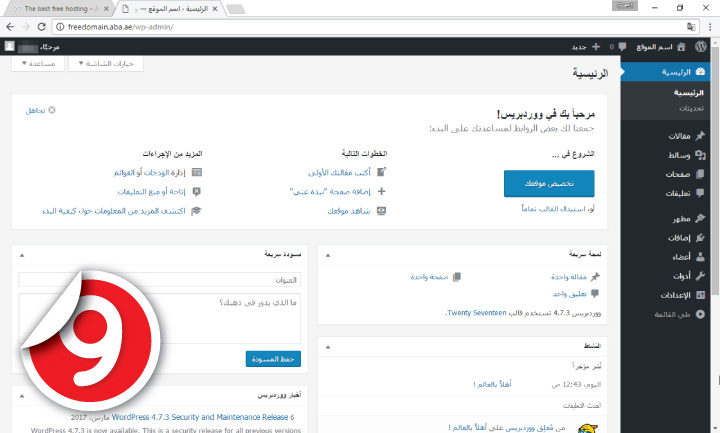
Task: Select Updates (تحديثات) submenu item in sidebar
Action: (x=692, y=108)
